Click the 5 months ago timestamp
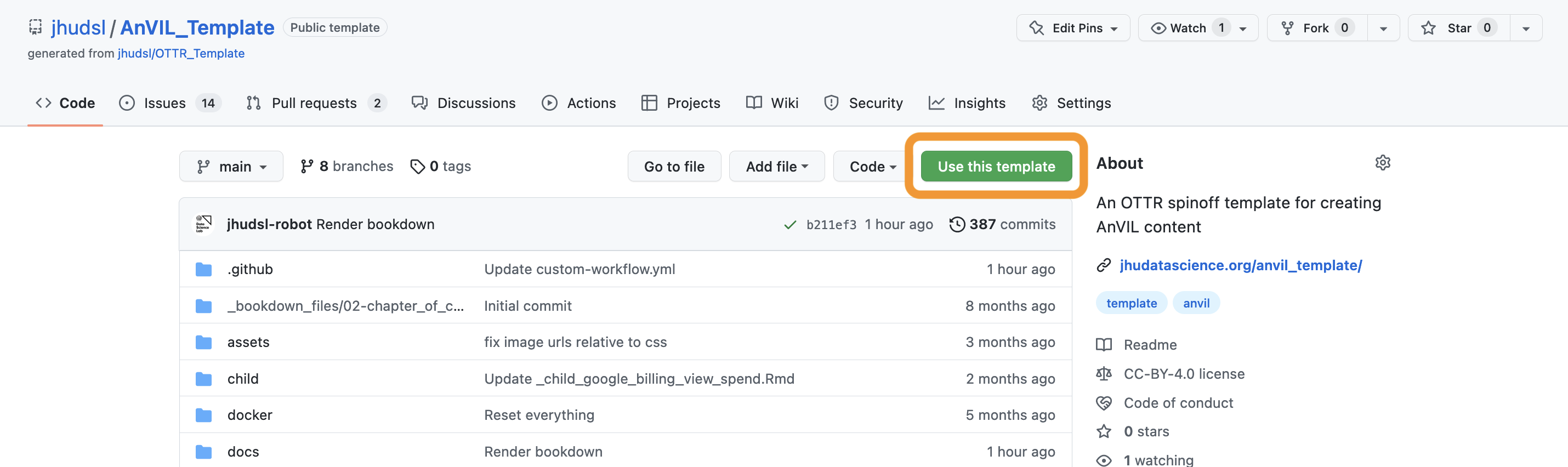This screenshot has height=467, width=1568. pos(1010,415)
